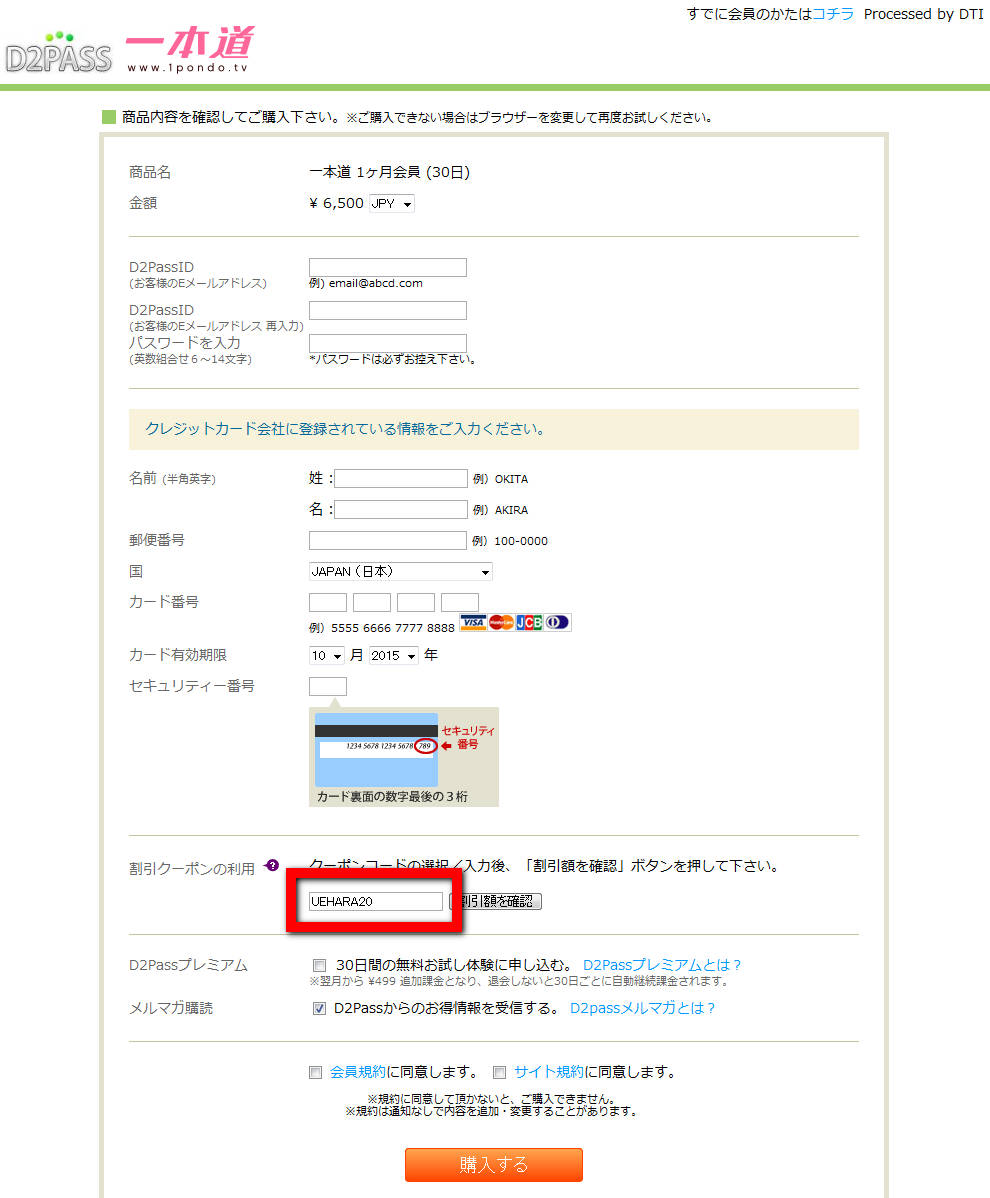990x1198 pixels.
Task: Click the 一本道 1pondo.tv logo
Action: (x=189, y=50)
